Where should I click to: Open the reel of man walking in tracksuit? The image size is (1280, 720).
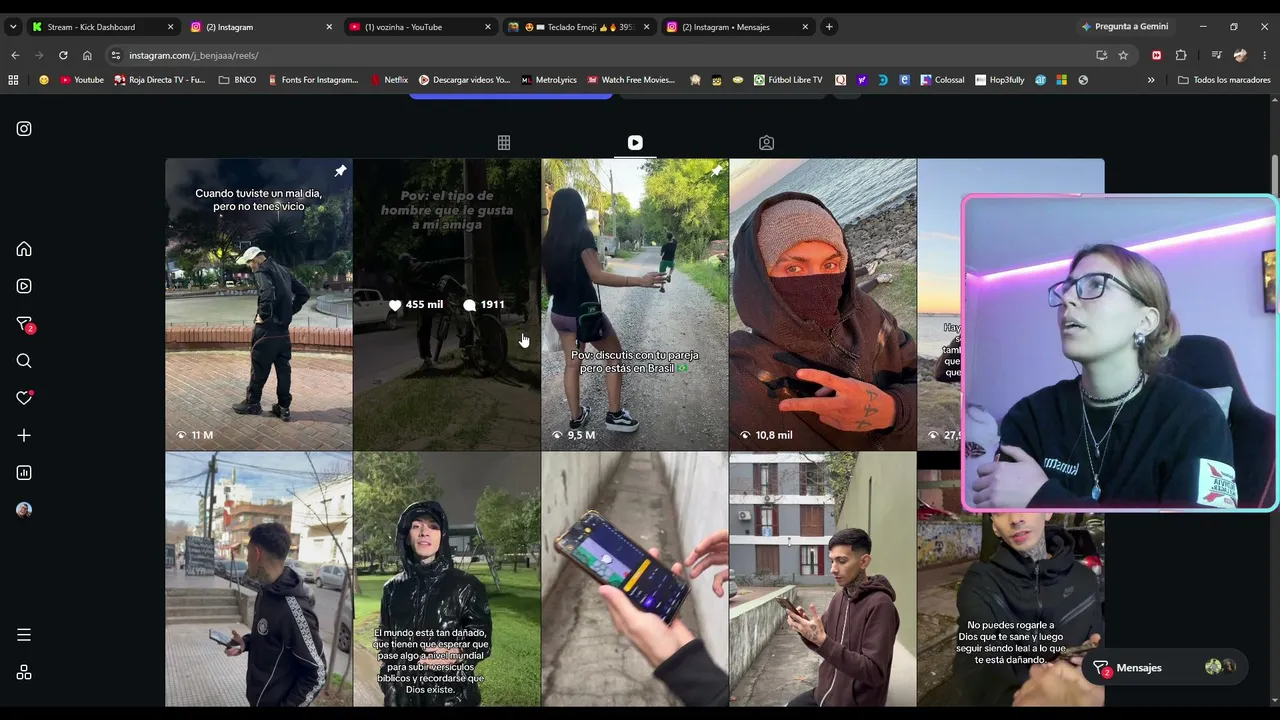click(259, 579)
